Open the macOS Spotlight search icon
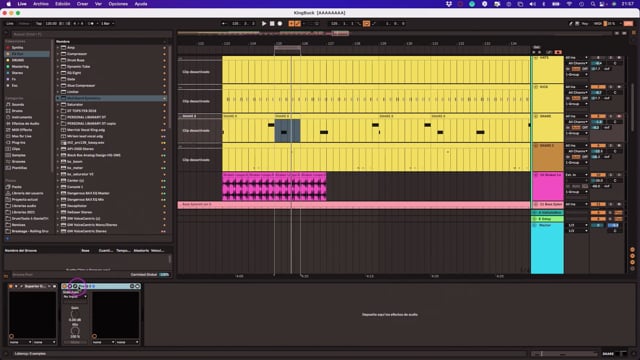Image resolution: width=640 pixels, height=360 pixels. pos(593,4)
